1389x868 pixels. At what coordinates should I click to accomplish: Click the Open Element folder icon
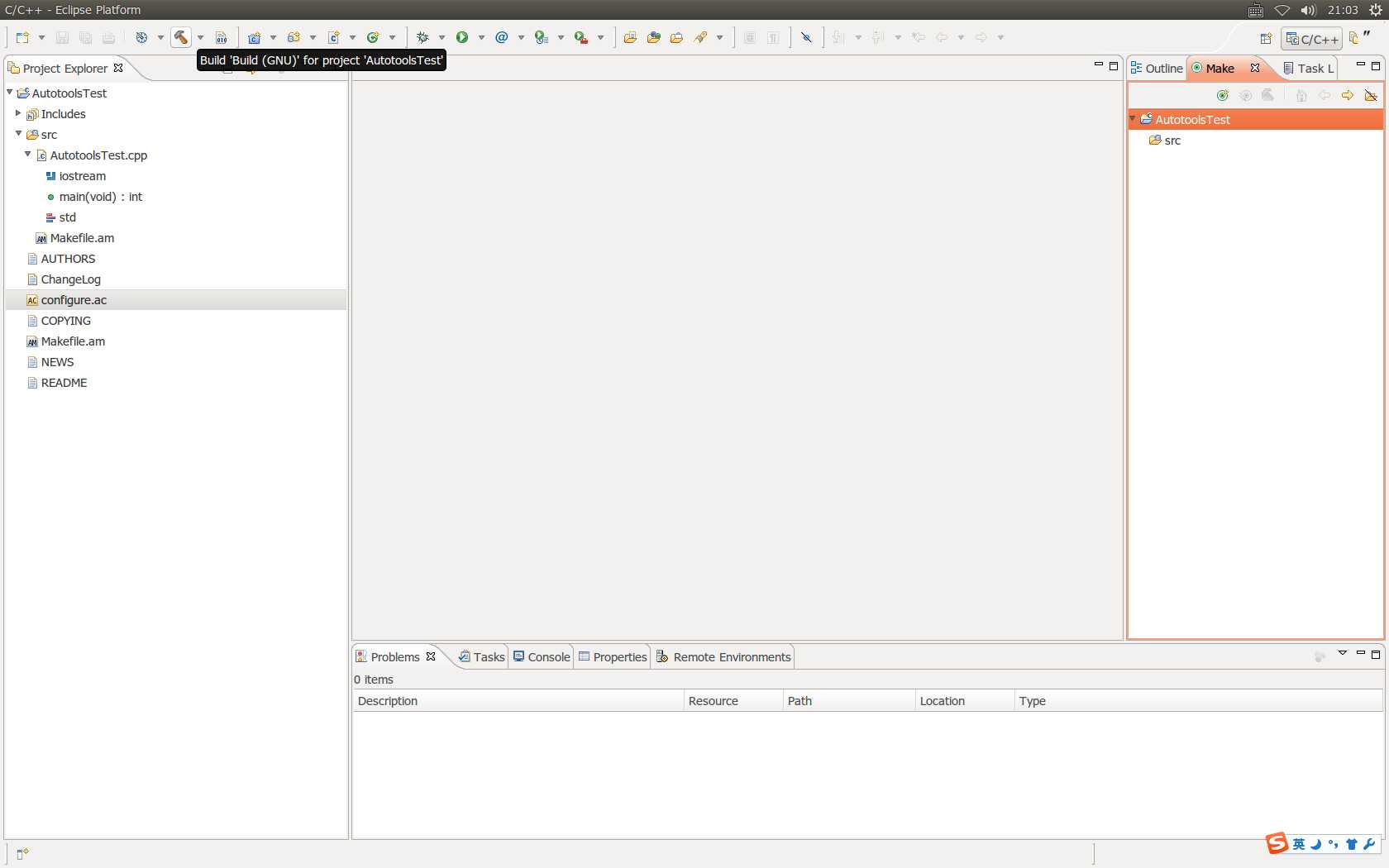click(x=630, y=37)
